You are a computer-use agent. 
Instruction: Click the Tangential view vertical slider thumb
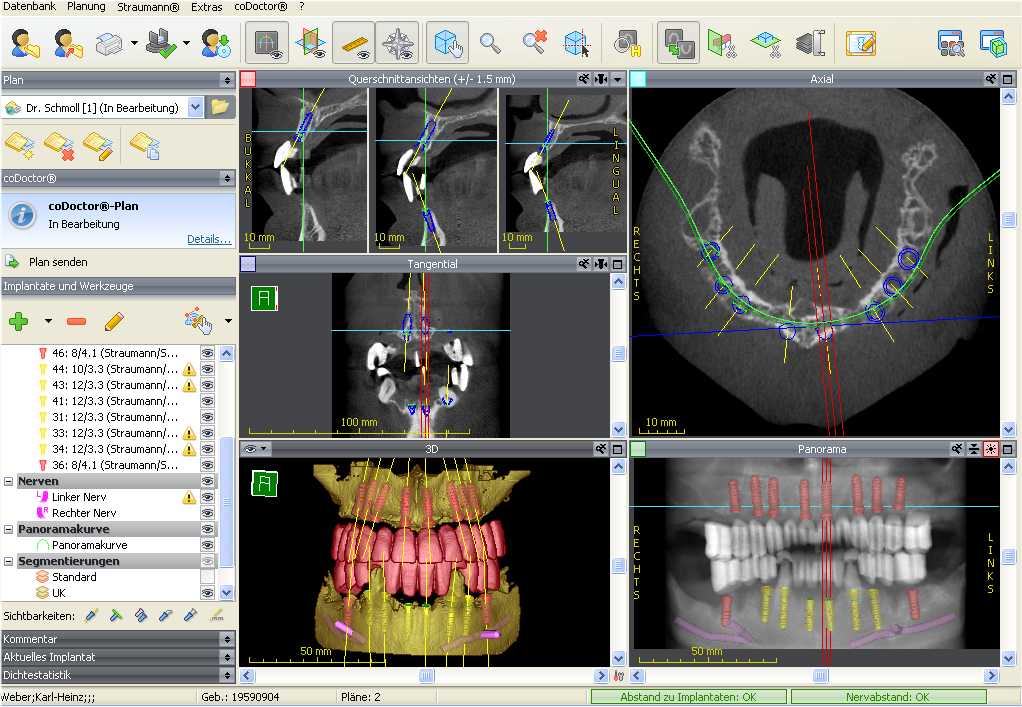[x=619, y=354]
